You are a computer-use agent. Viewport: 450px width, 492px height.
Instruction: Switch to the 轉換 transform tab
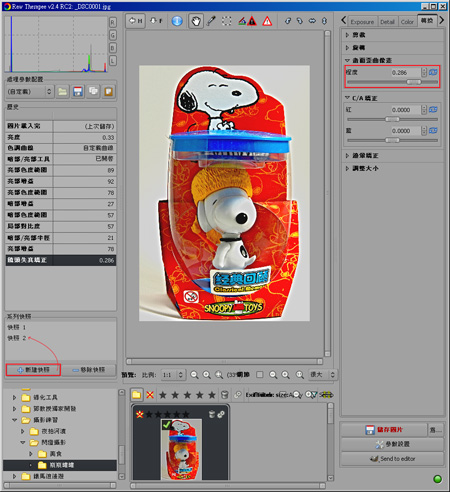(427, 21)
